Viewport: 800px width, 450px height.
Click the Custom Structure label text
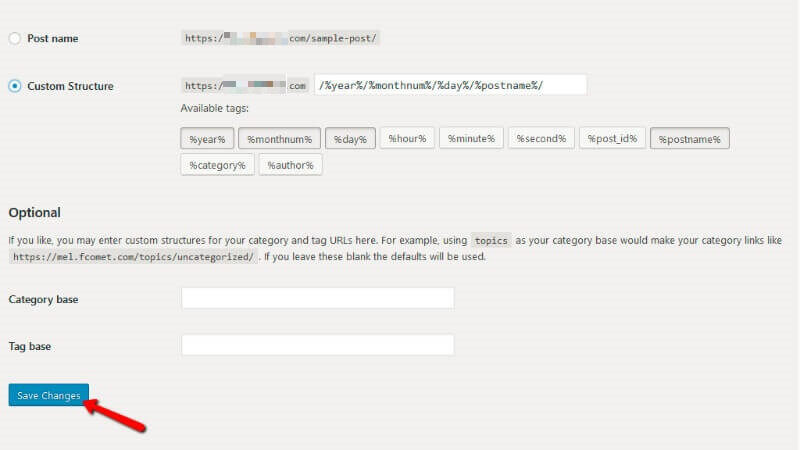point(70,86)
